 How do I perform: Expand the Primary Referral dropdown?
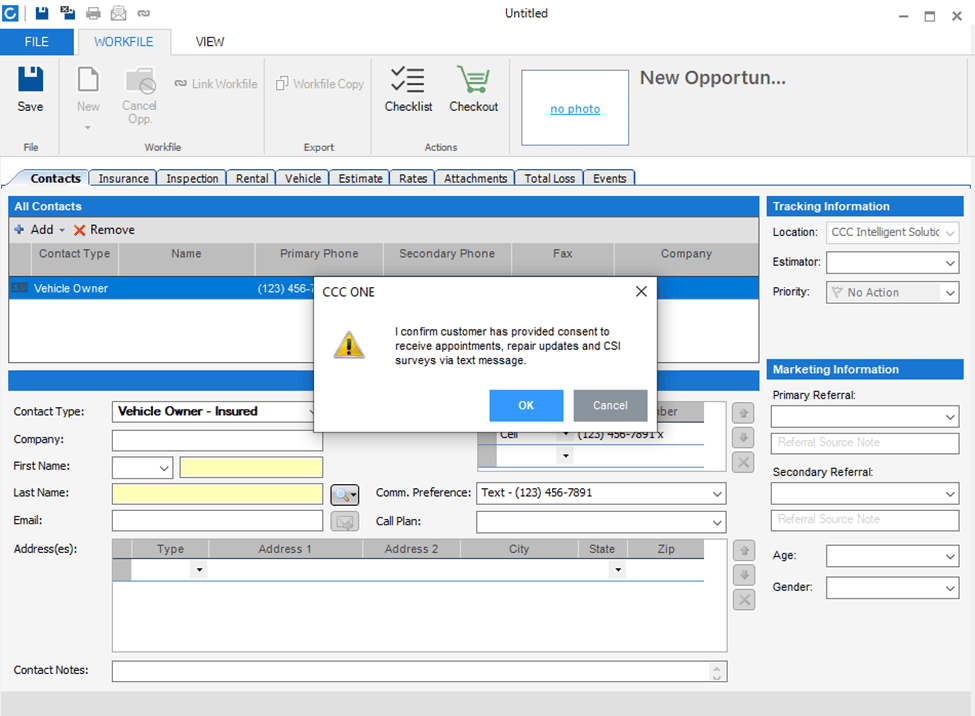click(x=950, y=416)
